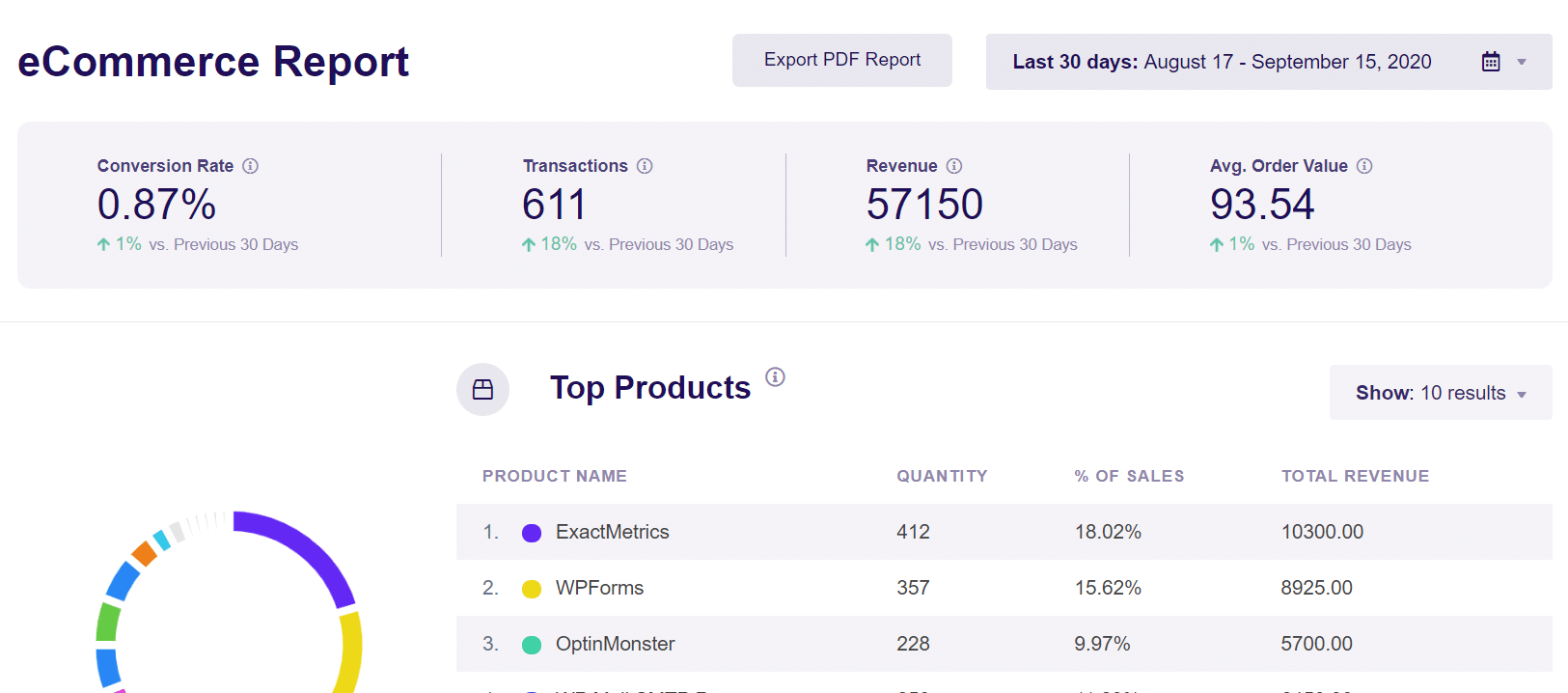Select the OptinMonster product name
Viewport: 1568px width, 693px height.
click(615, 644)
